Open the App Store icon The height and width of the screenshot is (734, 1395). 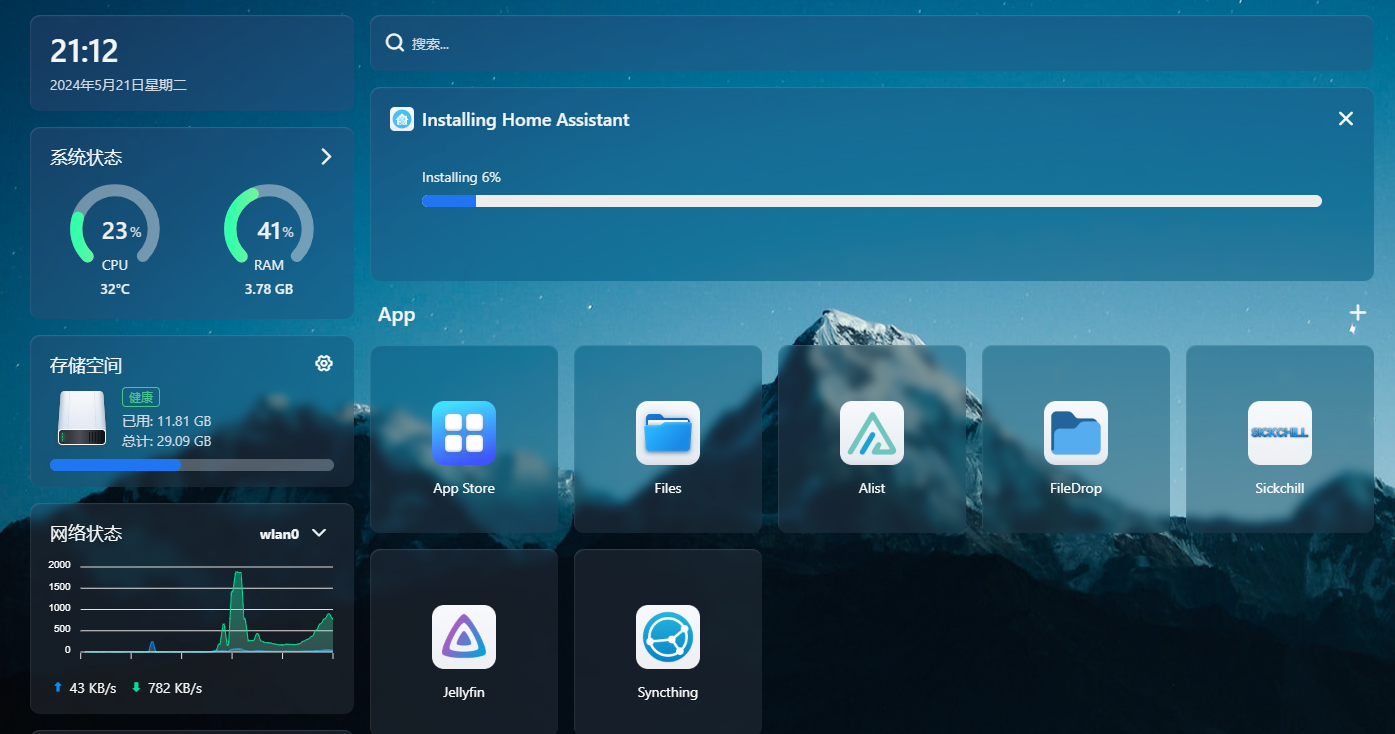(464, 433)
